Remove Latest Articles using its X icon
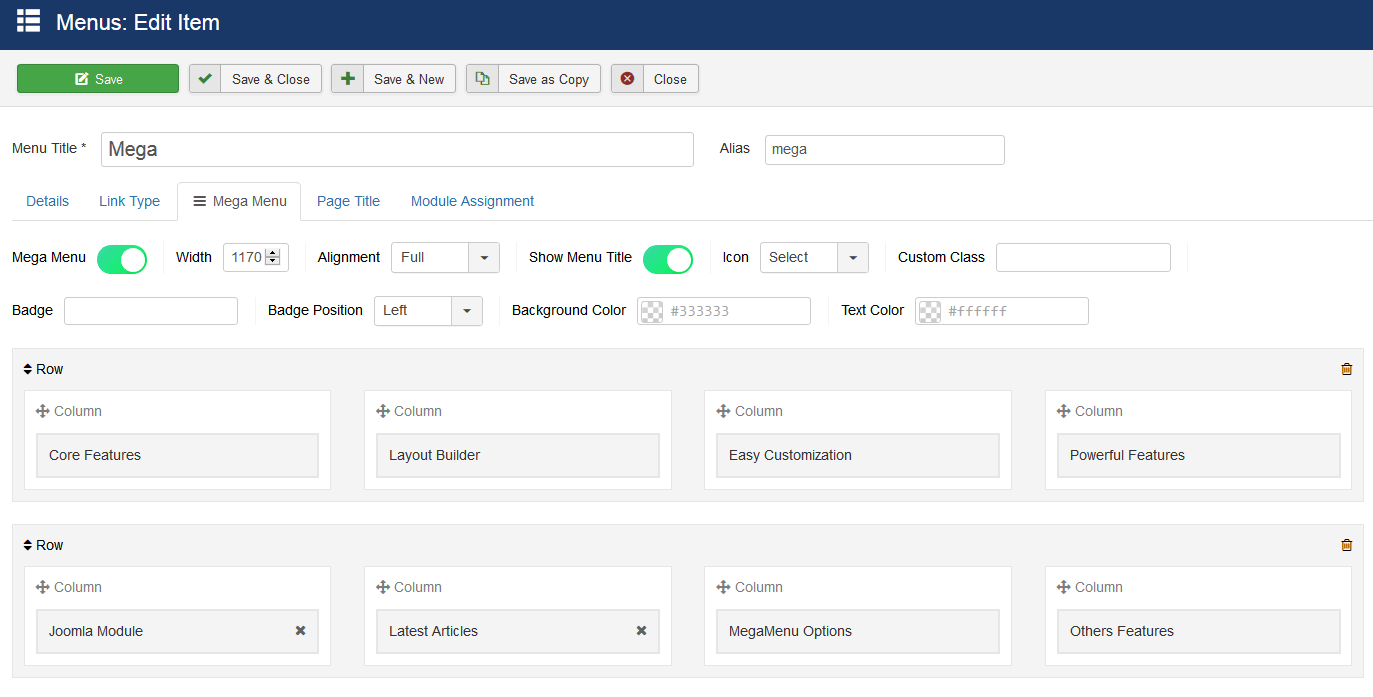 [641, 631]
